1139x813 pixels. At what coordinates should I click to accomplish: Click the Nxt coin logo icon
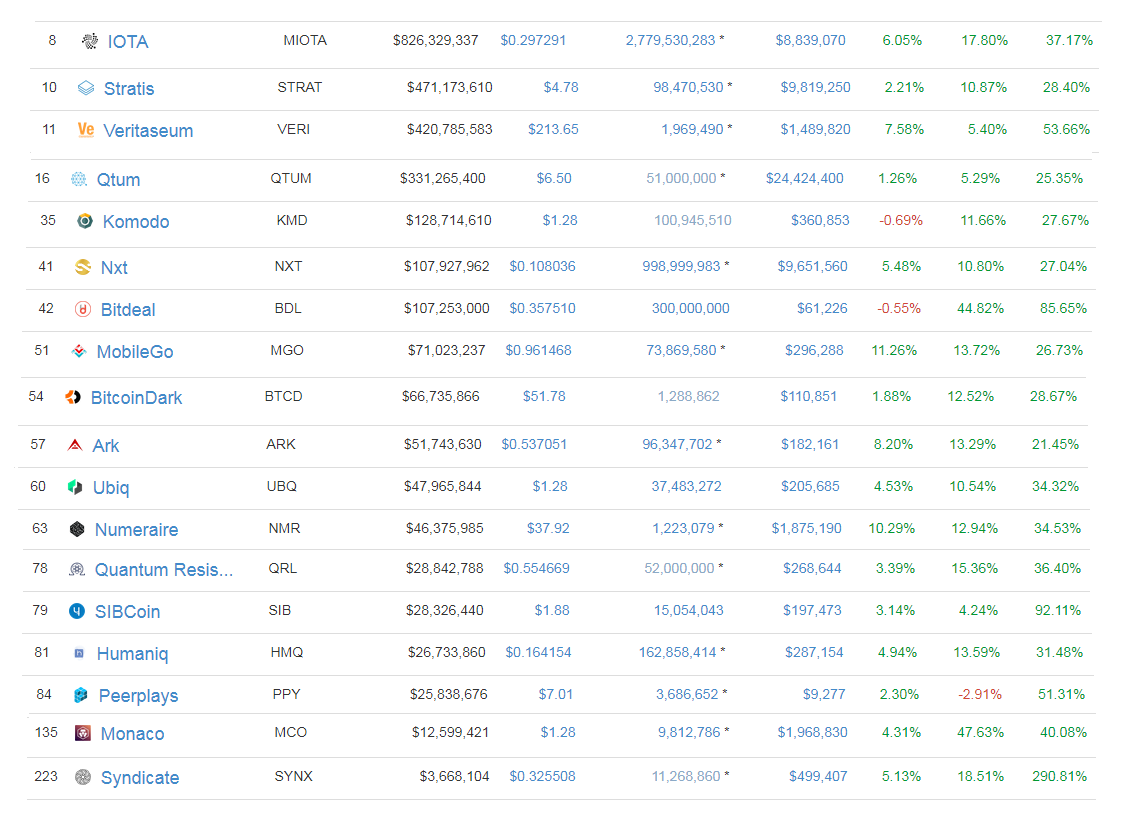point(83,267)
